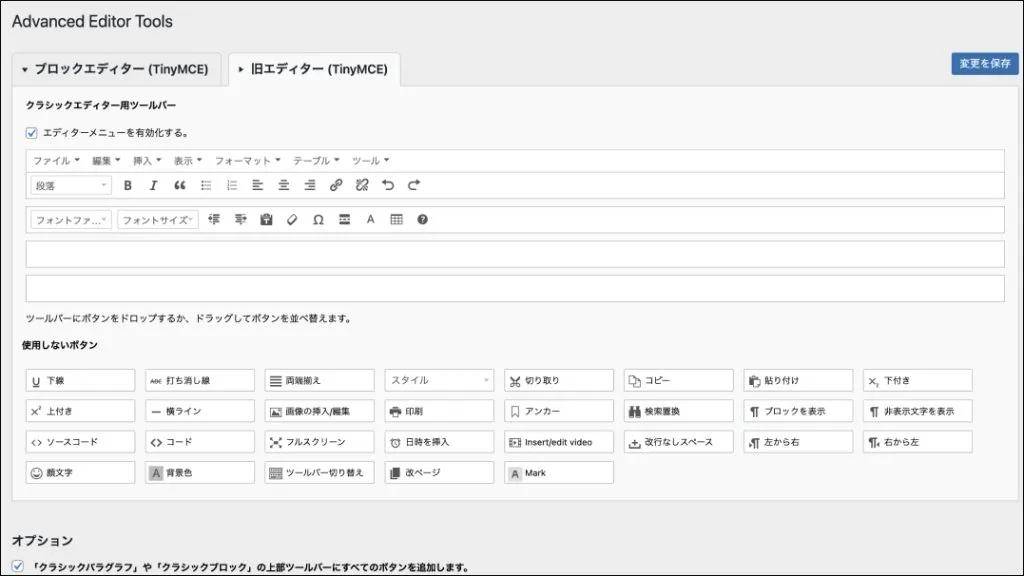
Task: Click the numbered list icon
Action: 232,185
